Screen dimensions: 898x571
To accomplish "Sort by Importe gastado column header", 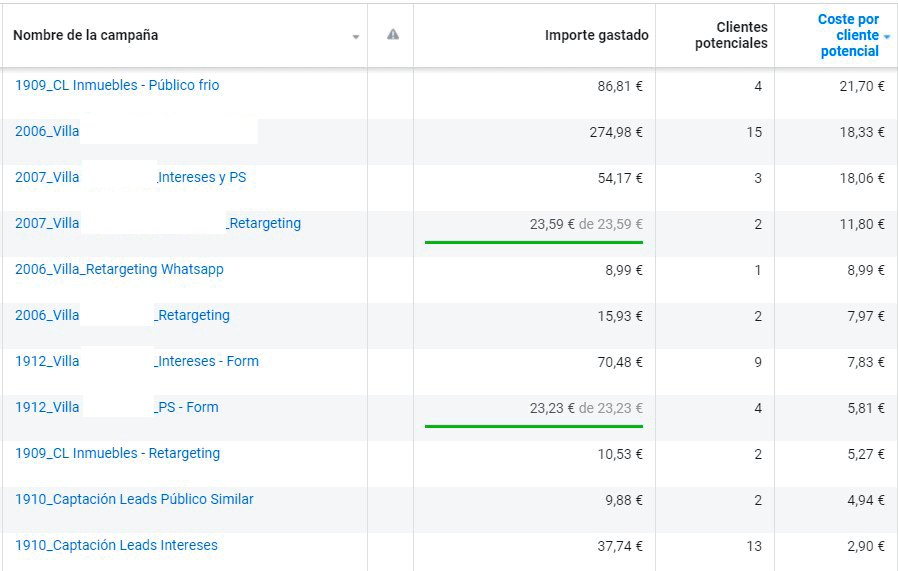I will pyautogui.click(x=596, y=35).
